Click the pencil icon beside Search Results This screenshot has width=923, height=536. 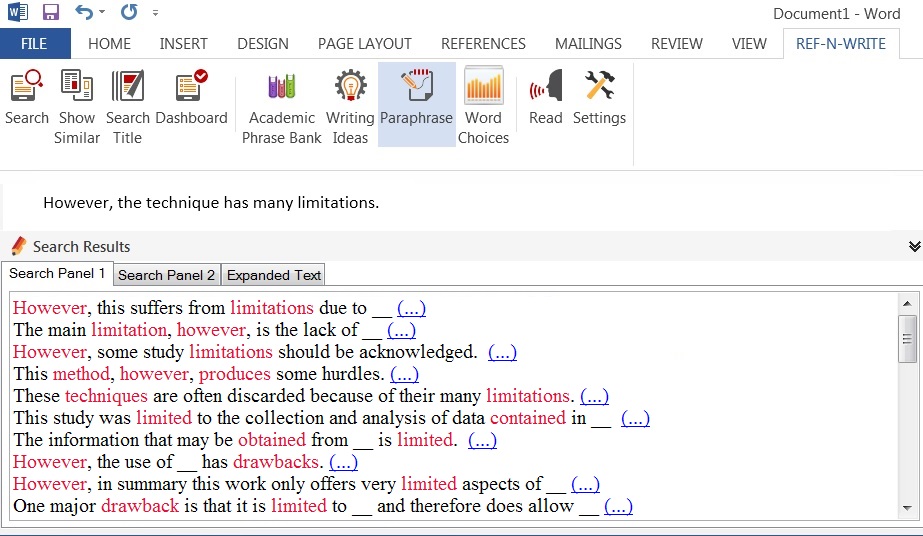(x=18, y=246)
